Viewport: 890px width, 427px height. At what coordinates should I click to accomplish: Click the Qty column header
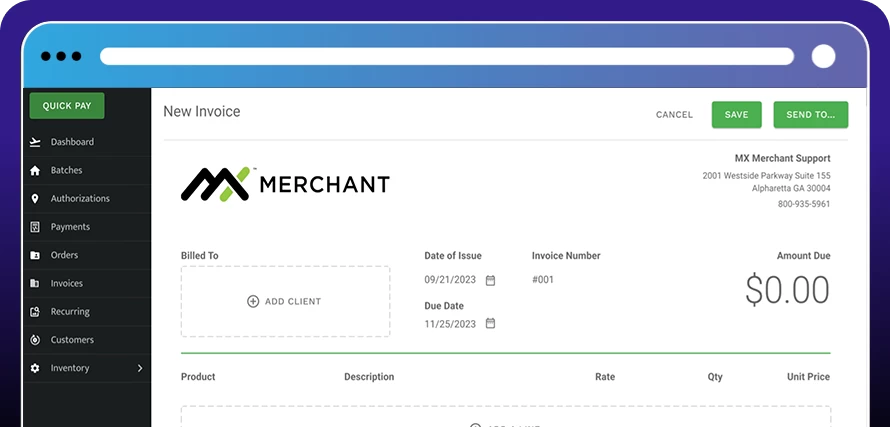(715, 377)
